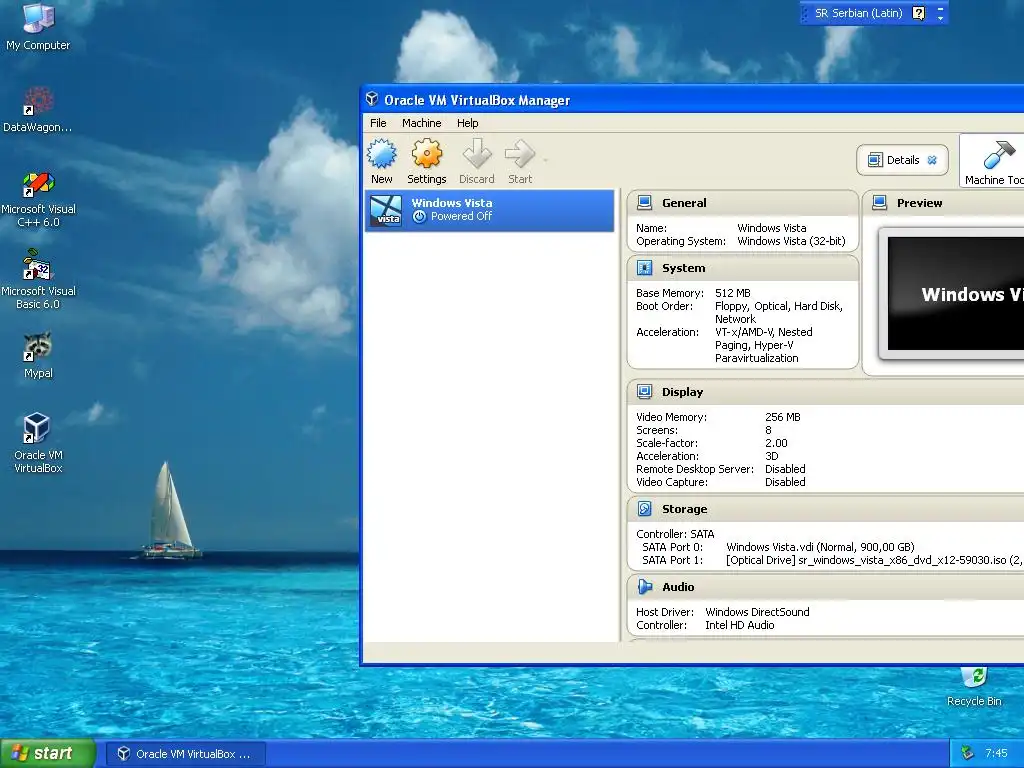Select the Mypal raccoon desktop icon
The width and height of the screenshot is (1024, 768).
(x=38, y=355)
